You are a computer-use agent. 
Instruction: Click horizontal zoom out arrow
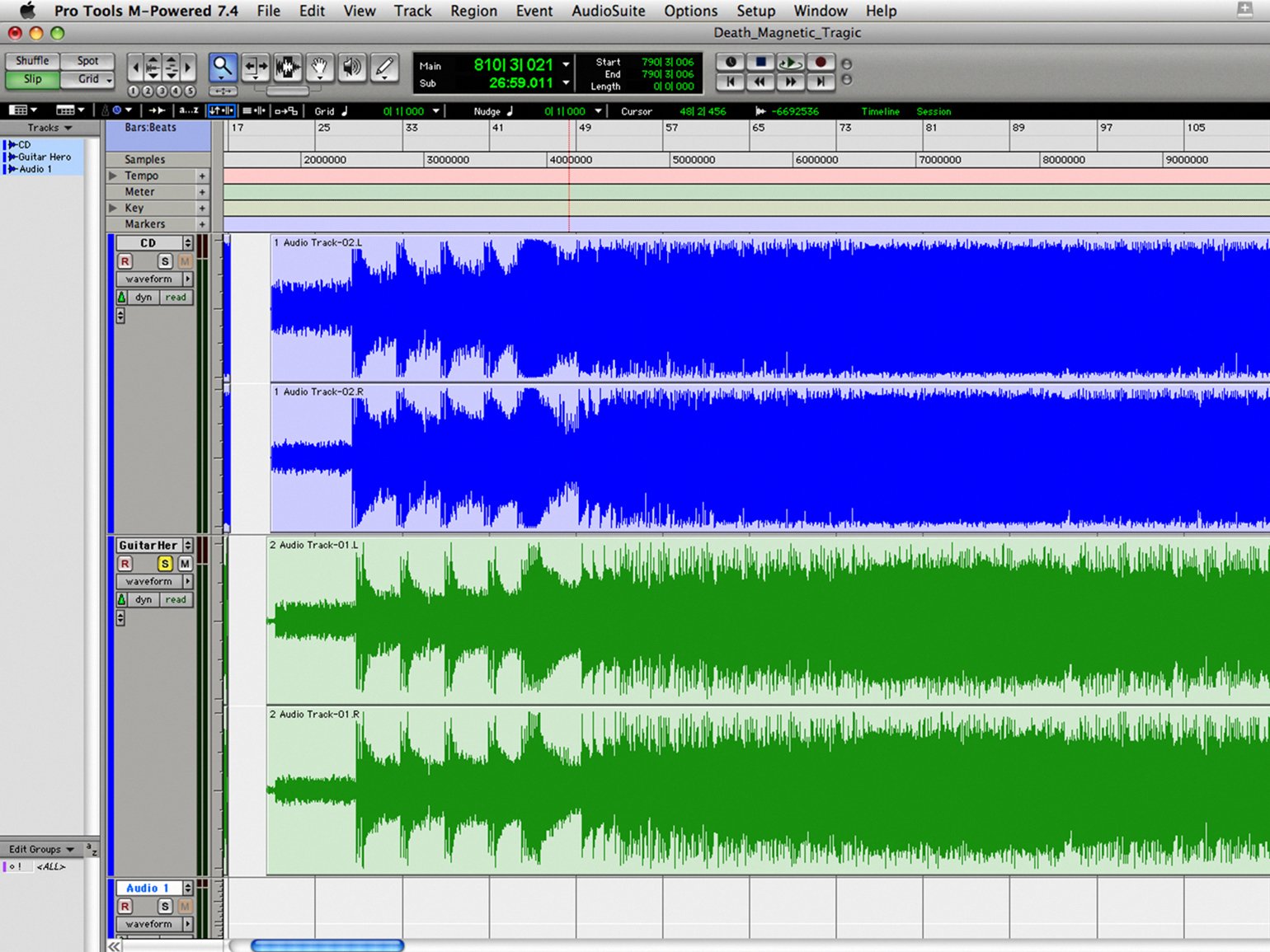tap(135, 67)
